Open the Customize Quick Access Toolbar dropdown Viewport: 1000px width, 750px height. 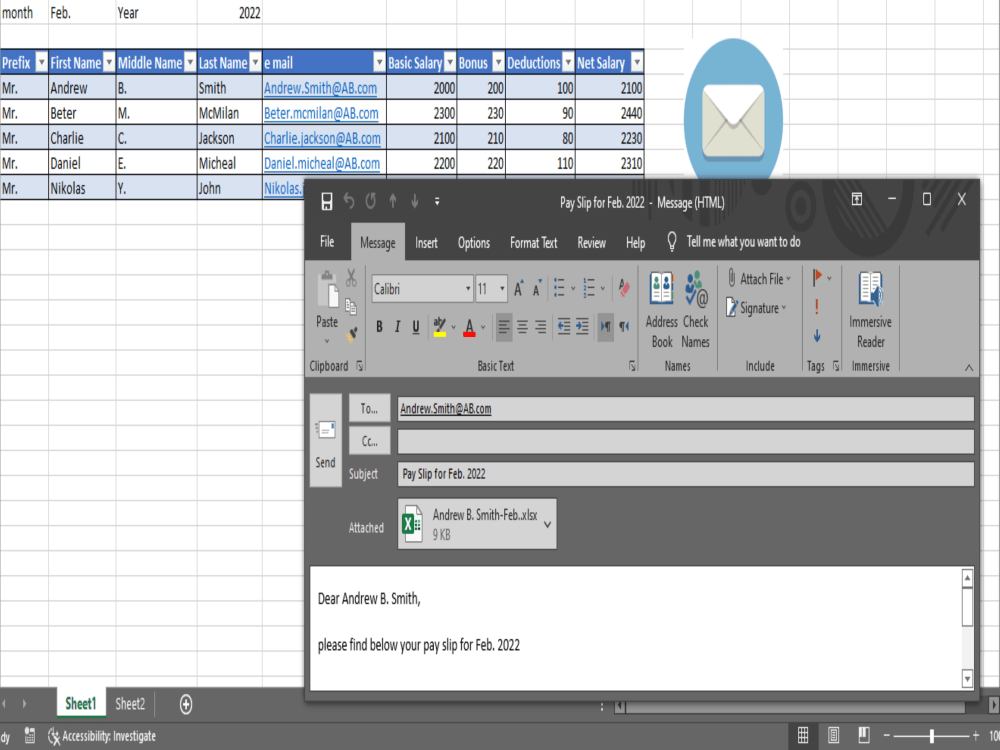437,202
